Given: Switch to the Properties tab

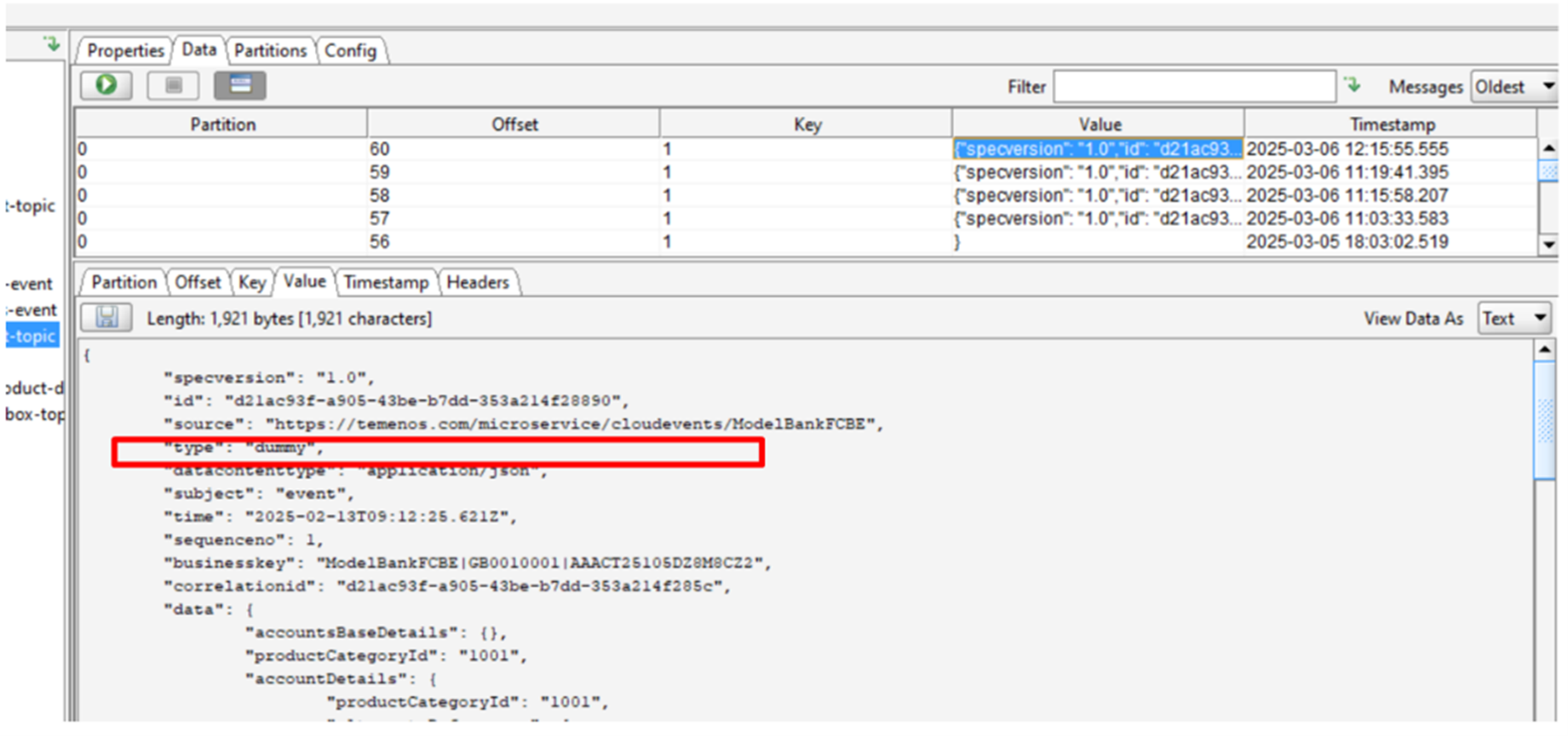Looking at the screenshot, I should click(125, 50).
